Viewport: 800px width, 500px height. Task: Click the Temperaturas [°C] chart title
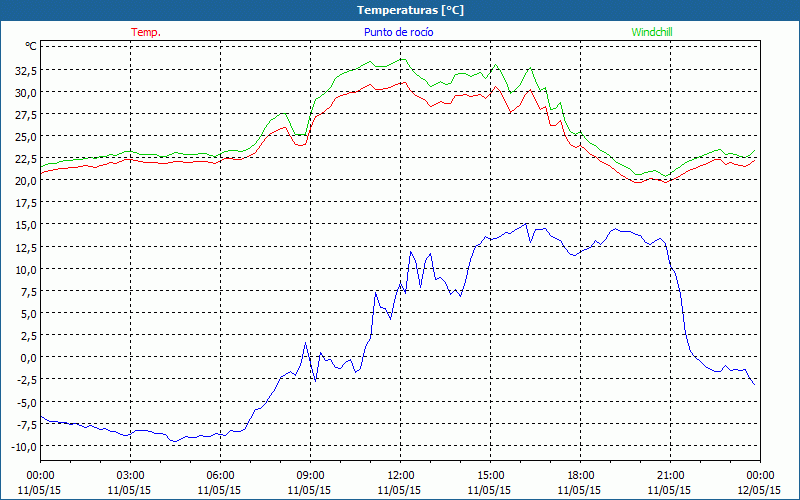tap(410, 10)
